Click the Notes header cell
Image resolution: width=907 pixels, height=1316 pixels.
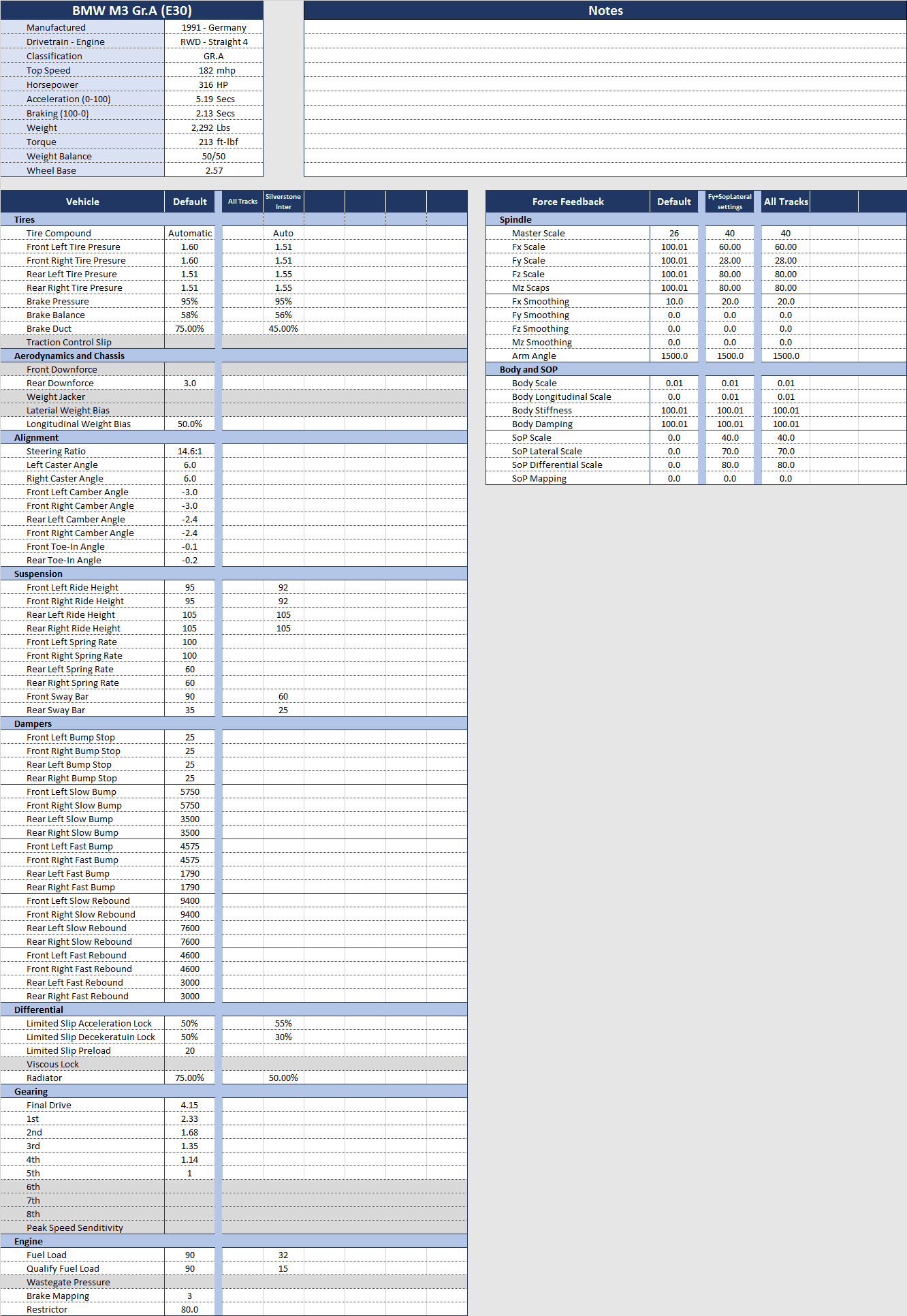[x=605, y=10]
